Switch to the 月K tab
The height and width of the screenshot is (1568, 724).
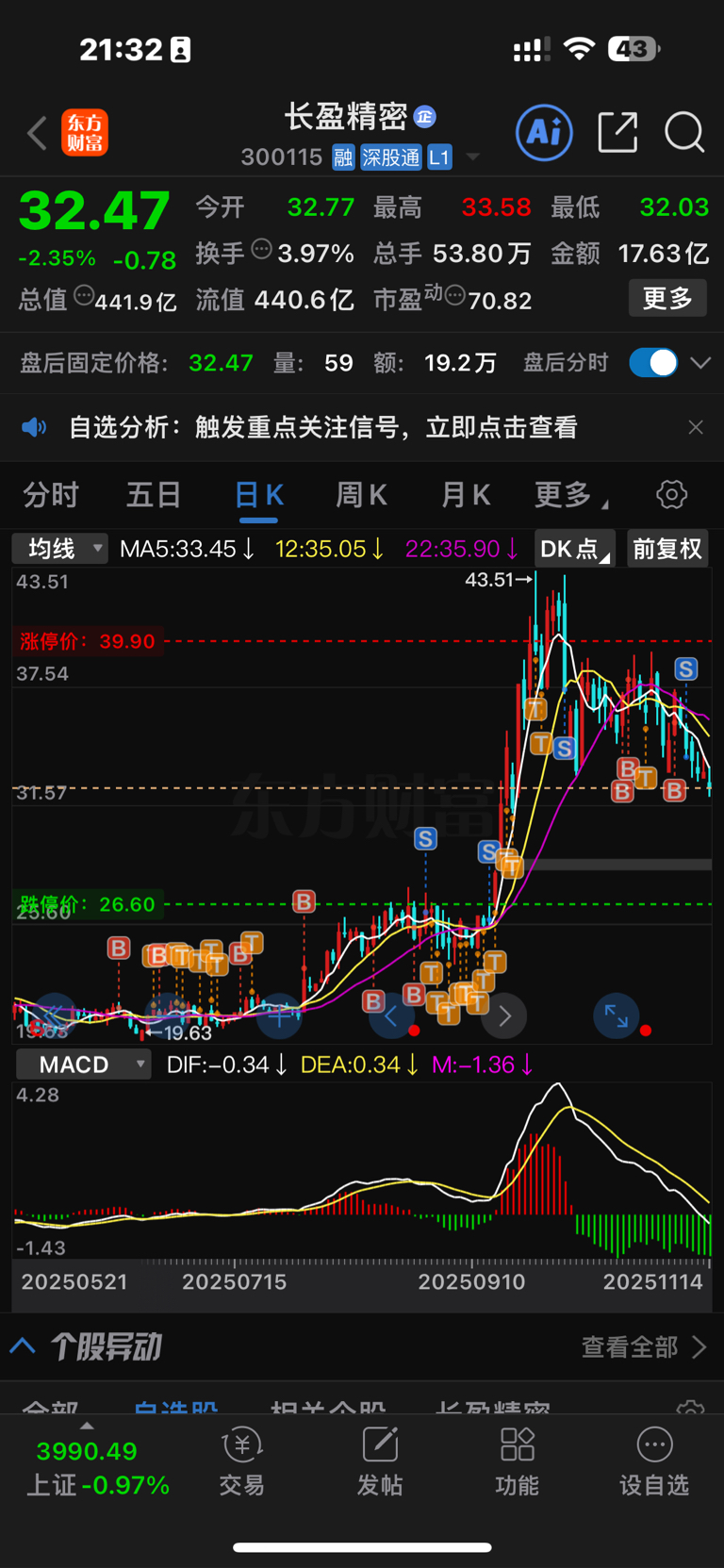pyautogui.click(x=466, y=494)
